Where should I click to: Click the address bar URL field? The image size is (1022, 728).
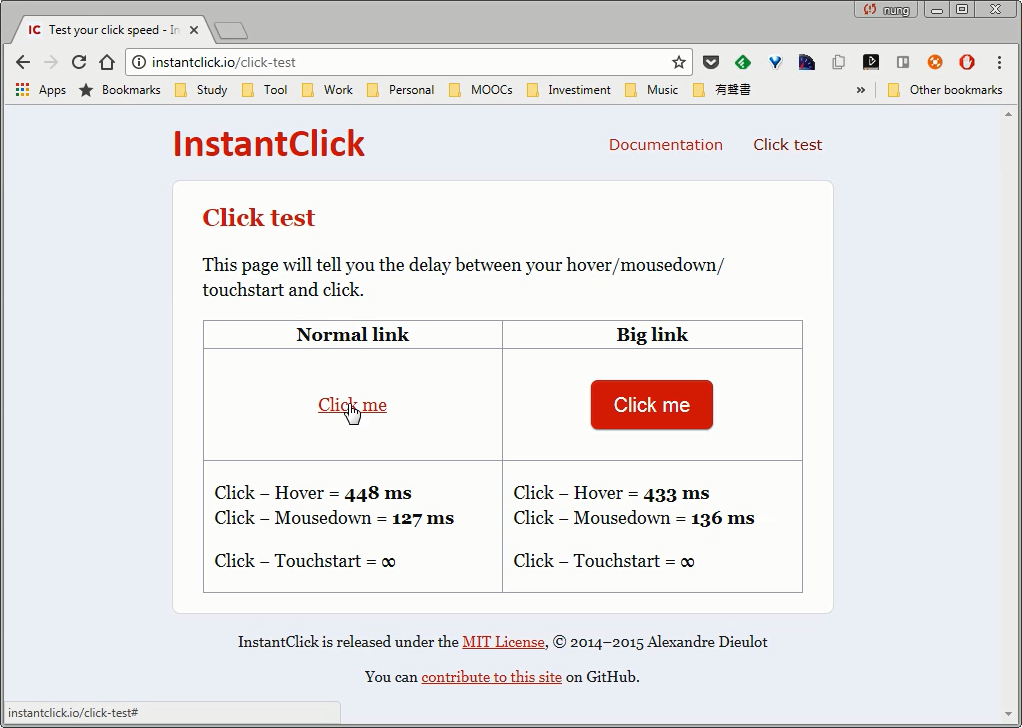(409, 63)
